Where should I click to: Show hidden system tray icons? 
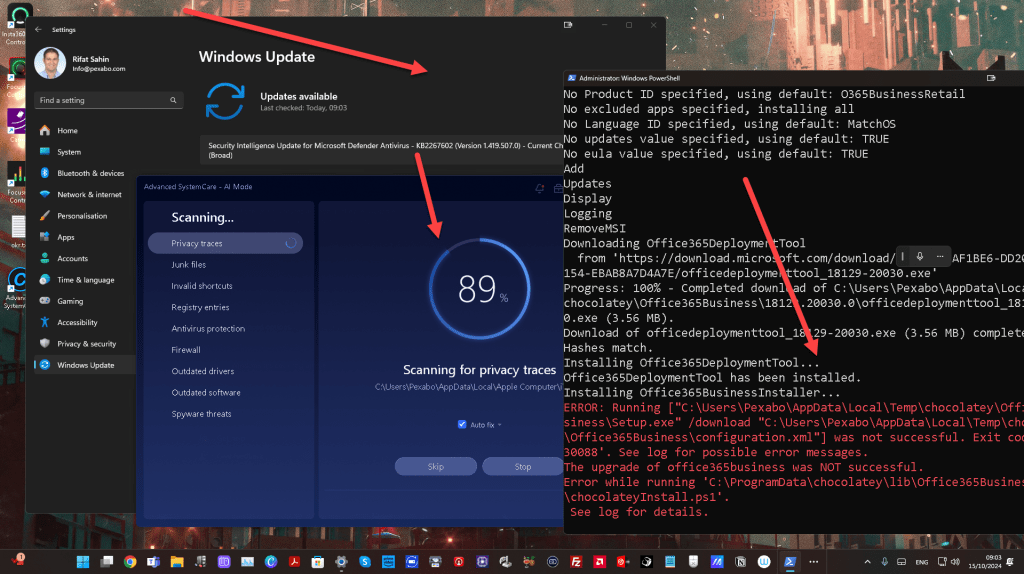coord(867,562)
